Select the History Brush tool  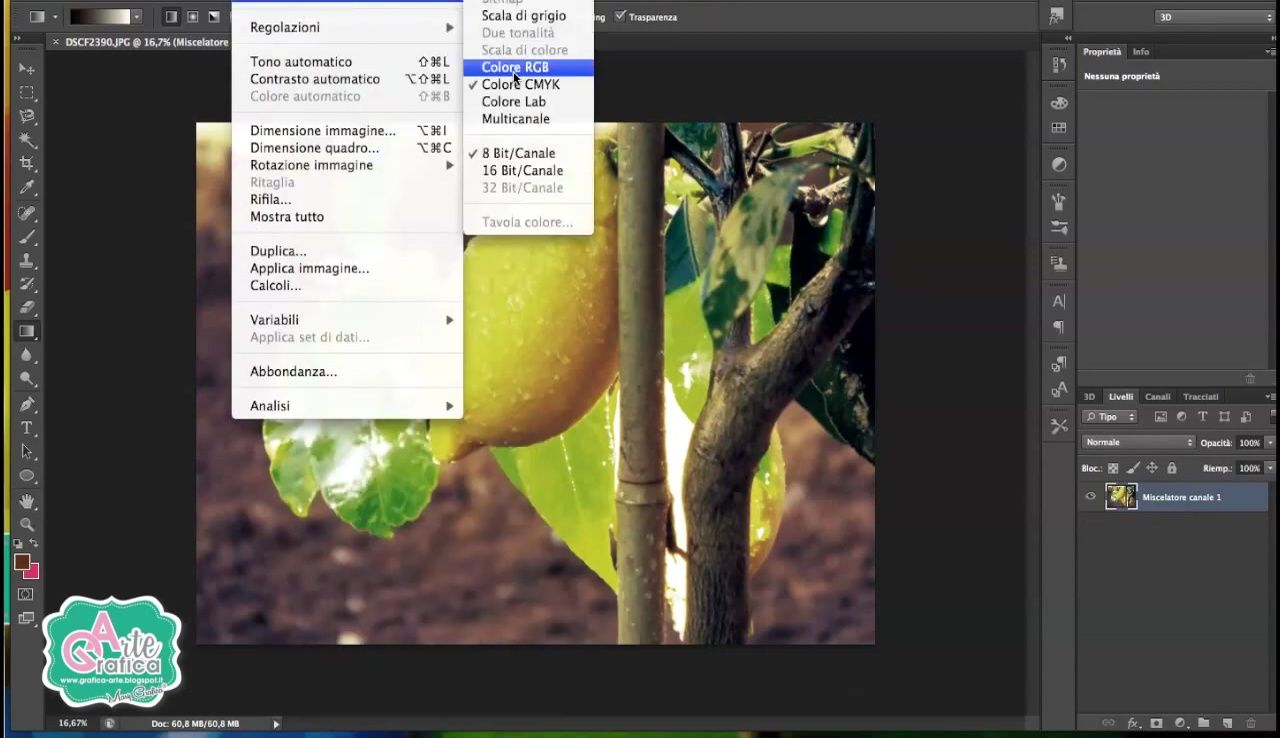click(27, 284)
